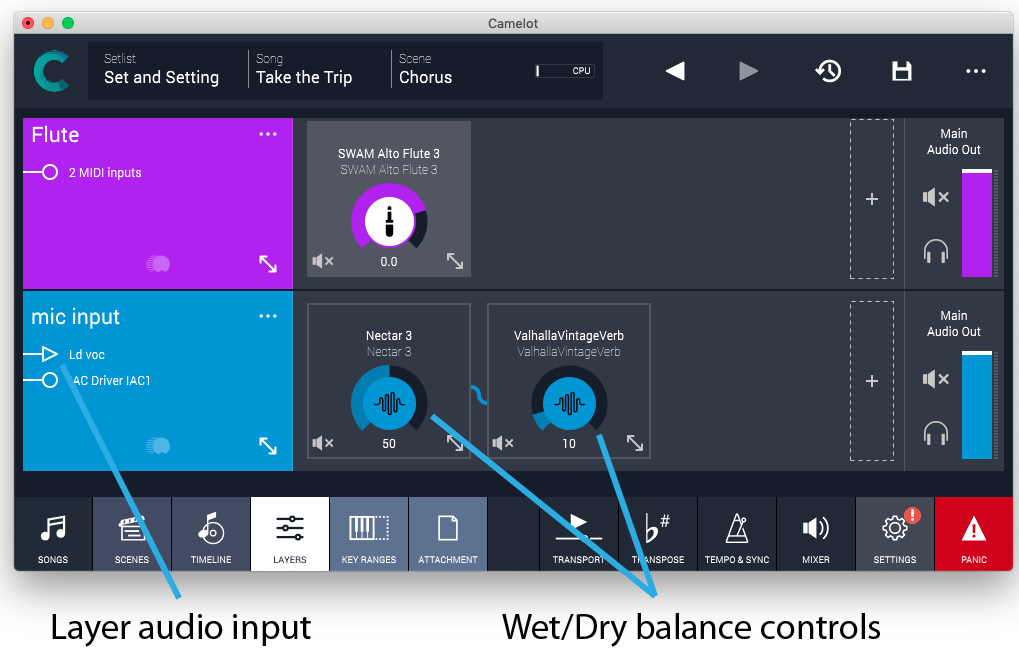
Task: Enable headphone monitoring on Flute's Main Audio Out
Action: coord(935,252)
